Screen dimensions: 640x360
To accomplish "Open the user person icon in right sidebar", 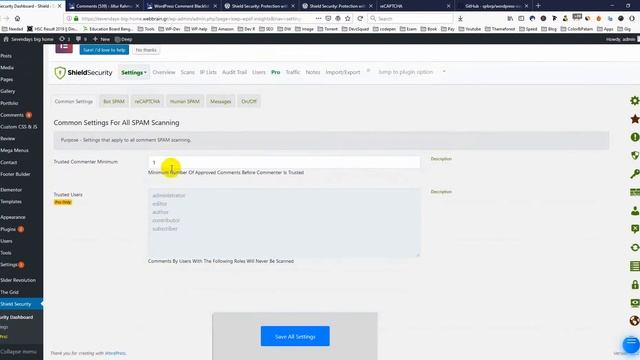I will tap(635, 211).
